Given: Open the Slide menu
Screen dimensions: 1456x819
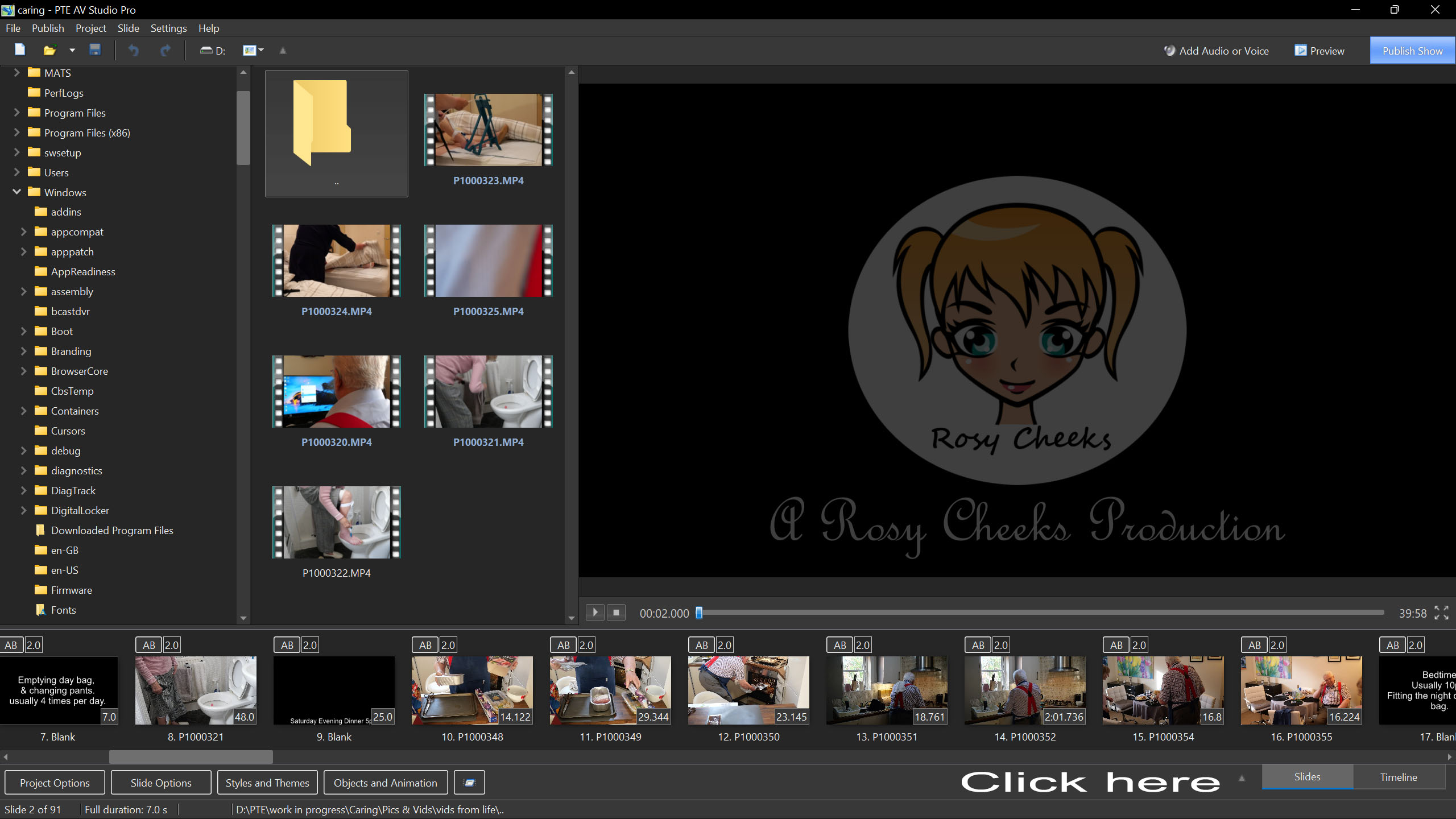Looking at the screenshot, I should point(129,28).
